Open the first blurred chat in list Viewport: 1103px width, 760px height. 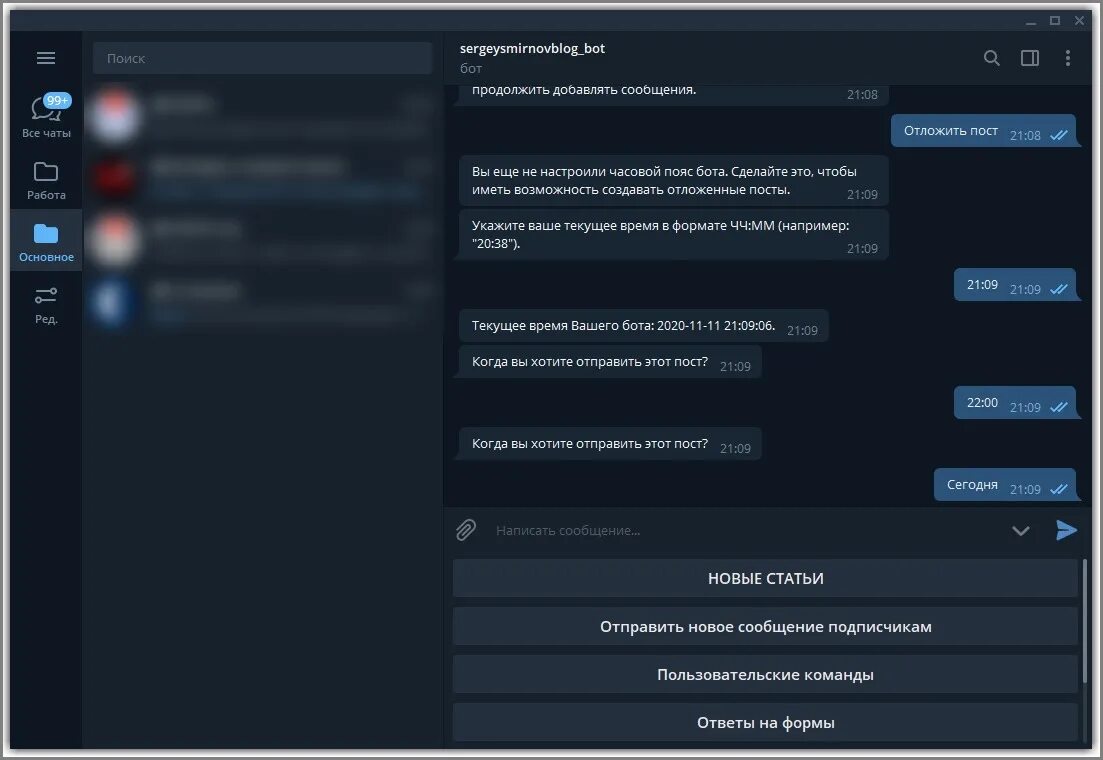(262, 115)
